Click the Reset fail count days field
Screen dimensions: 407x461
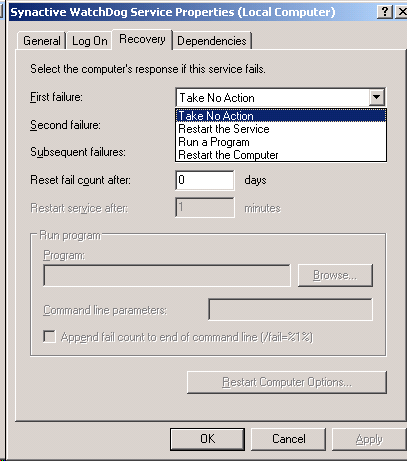pos(205,180)
